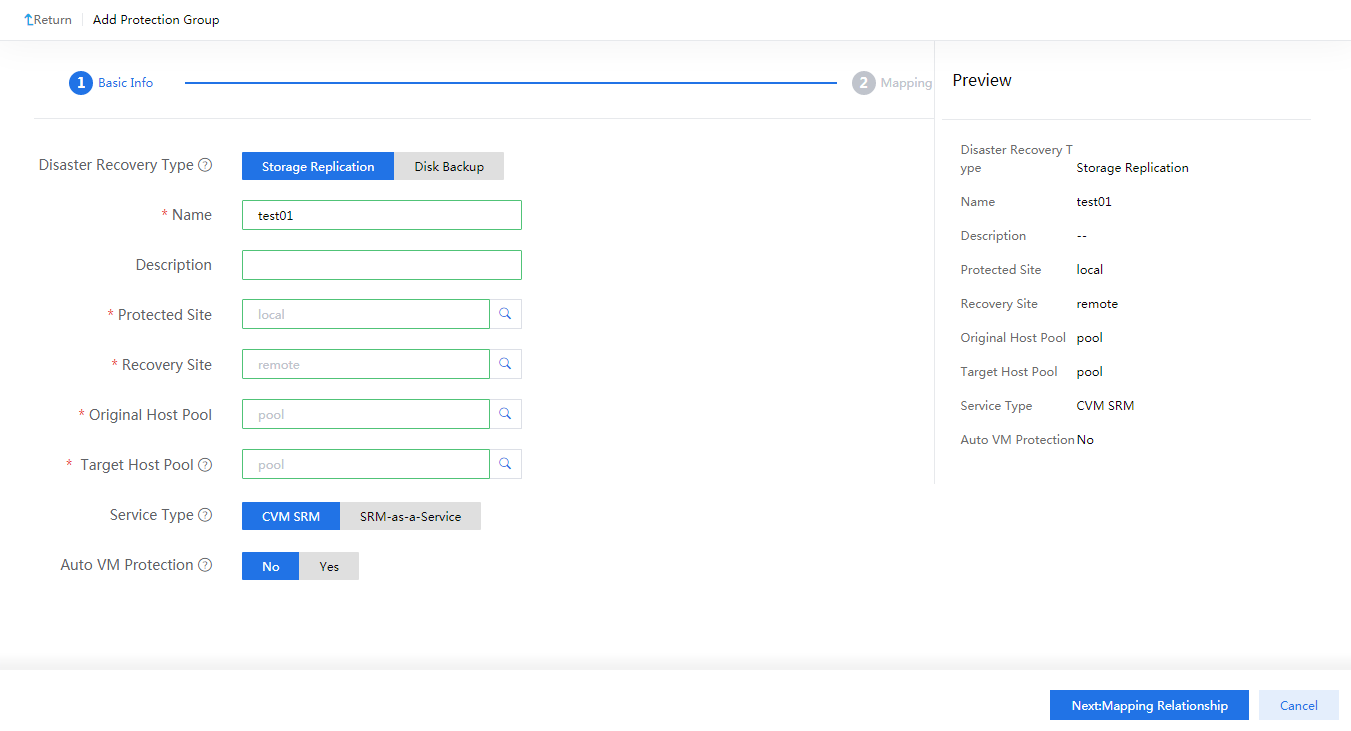This screenshot has width=1351, height=731.
Task: Click inside the Description field
Action: point(381,264)
